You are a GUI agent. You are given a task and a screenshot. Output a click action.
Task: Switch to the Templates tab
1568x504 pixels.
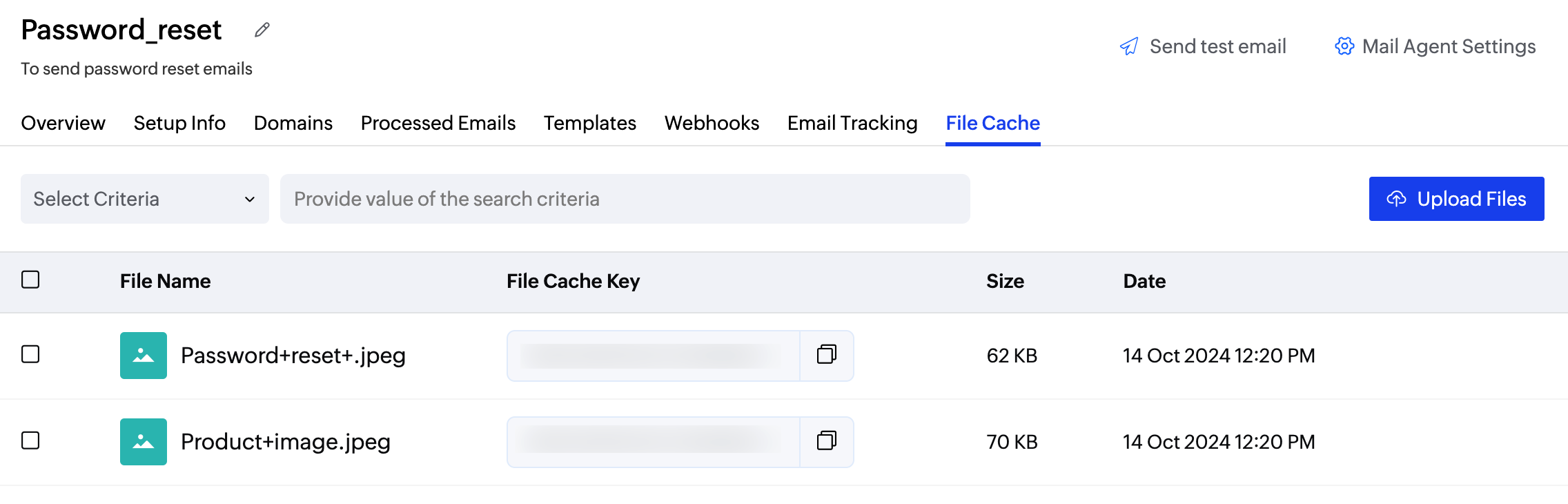point(589,123)
